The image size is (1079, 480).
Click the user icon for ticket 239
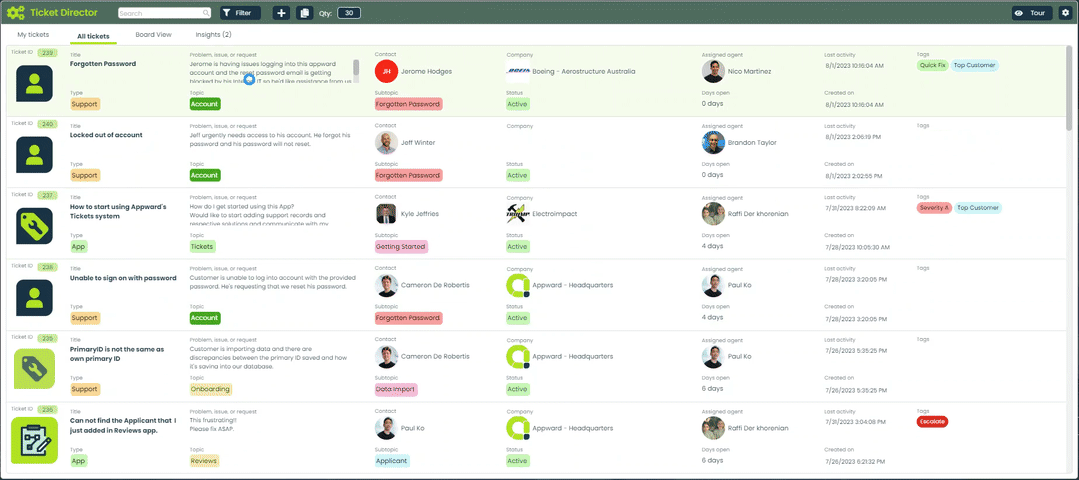(34, 84)
